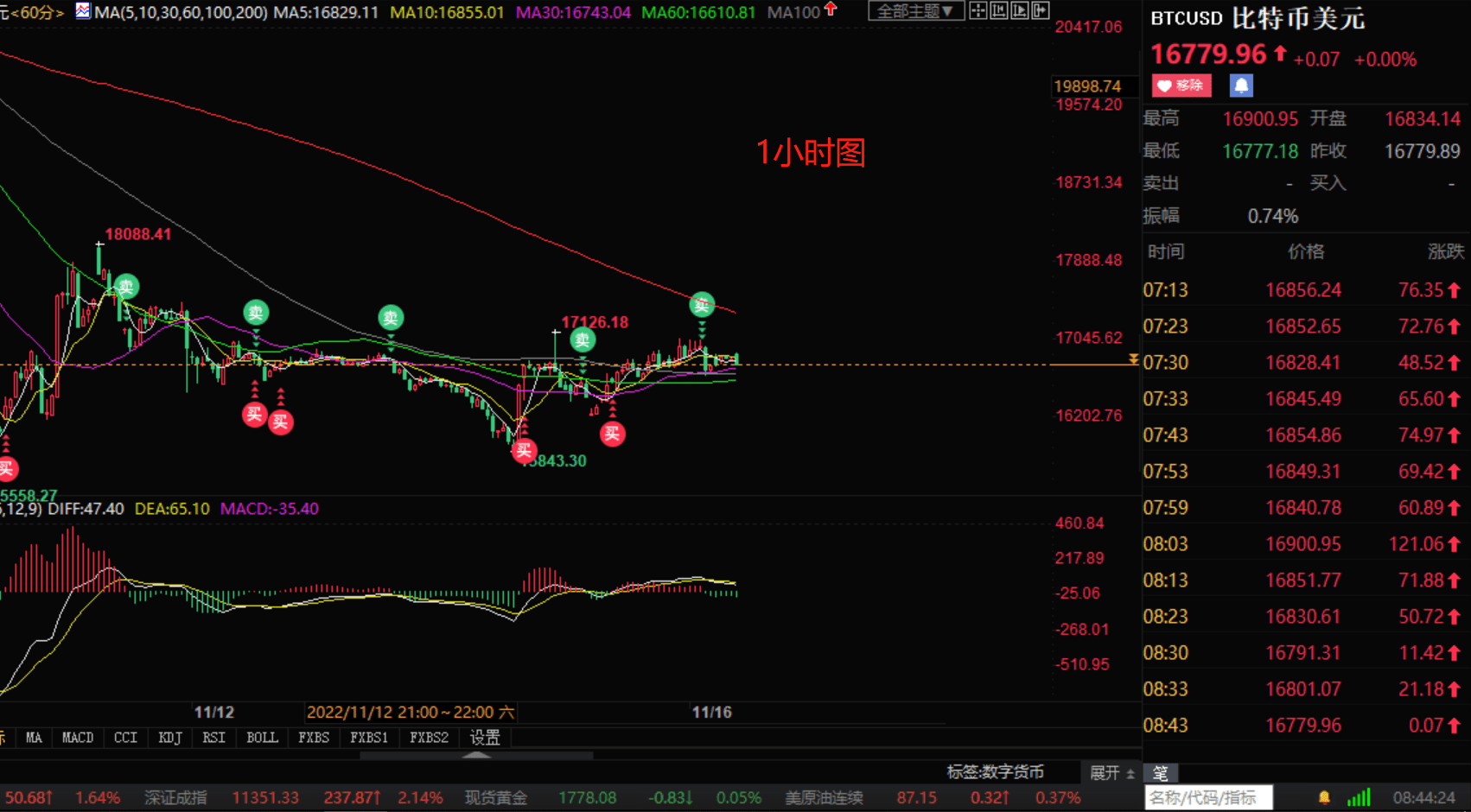Click the orange notification bell in status bar
Screen dimensions: 1471x812
1324,797
